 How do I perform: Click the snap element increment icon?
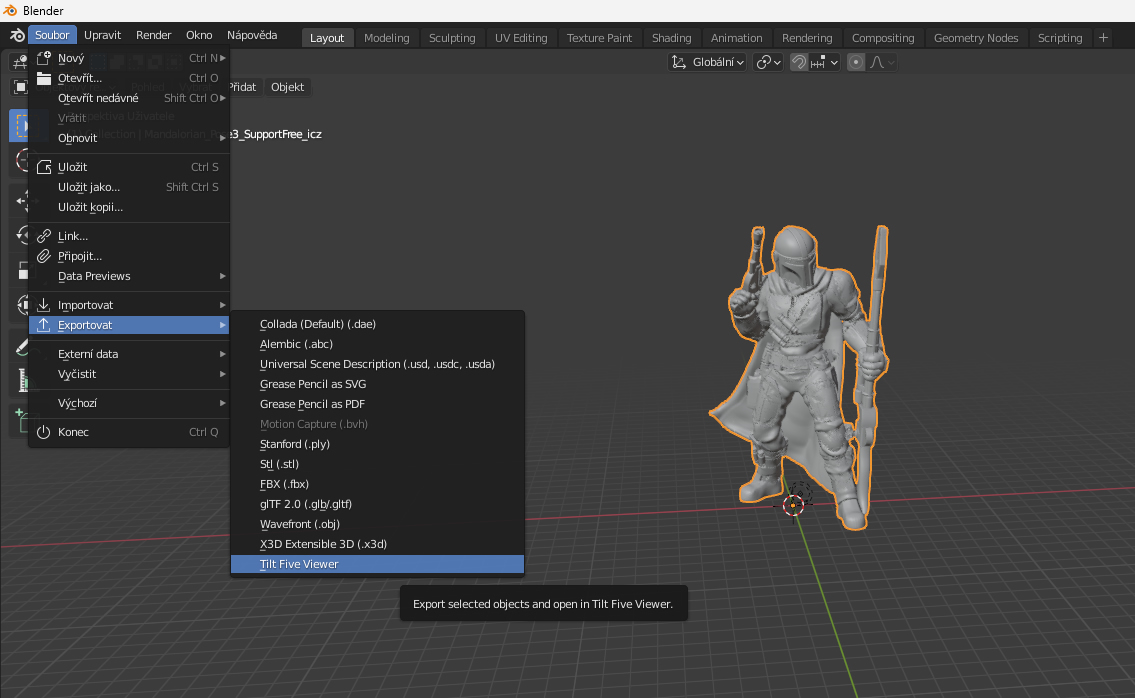(x=818, y=63)
